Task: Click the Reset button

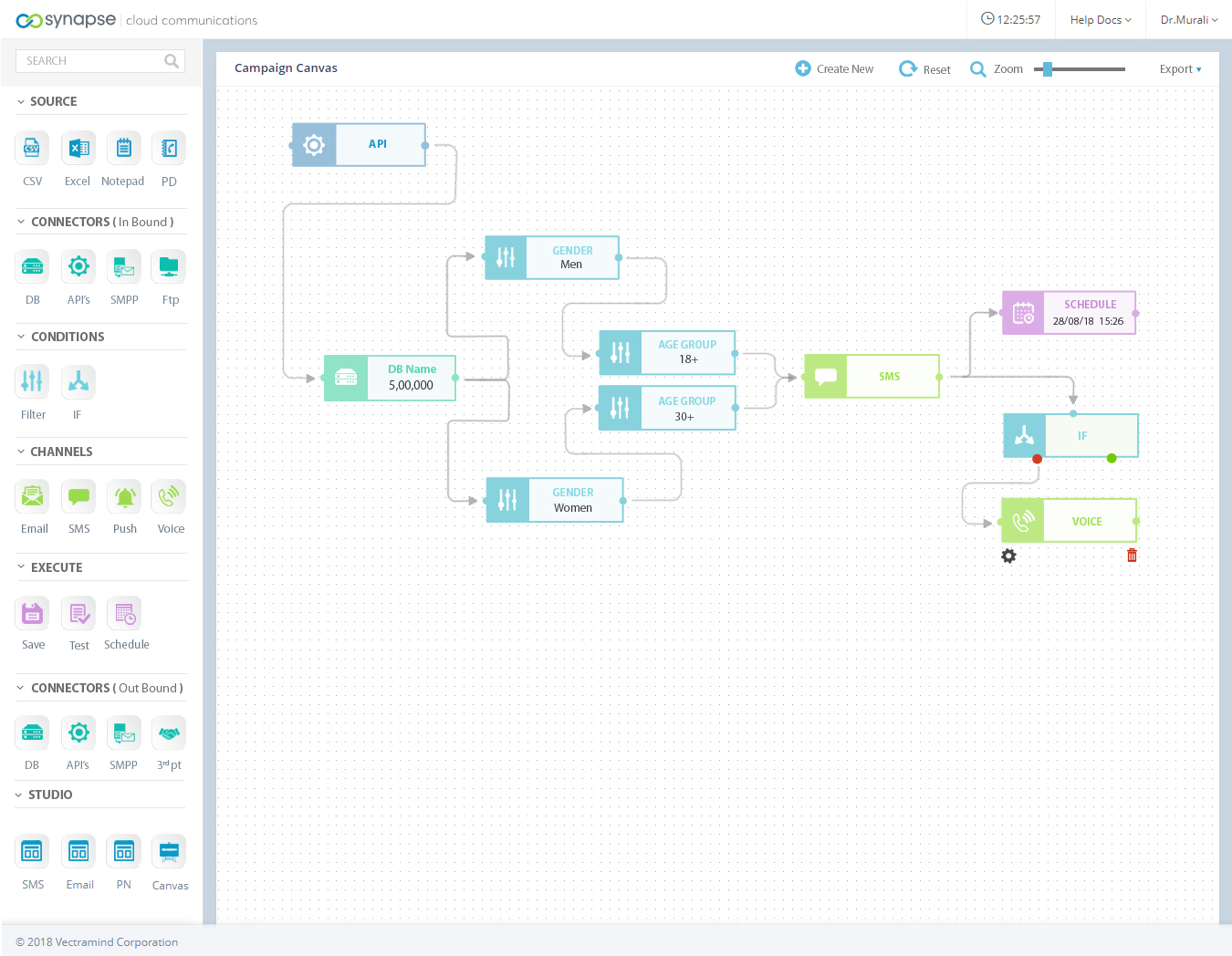Action: click(924, 69)
